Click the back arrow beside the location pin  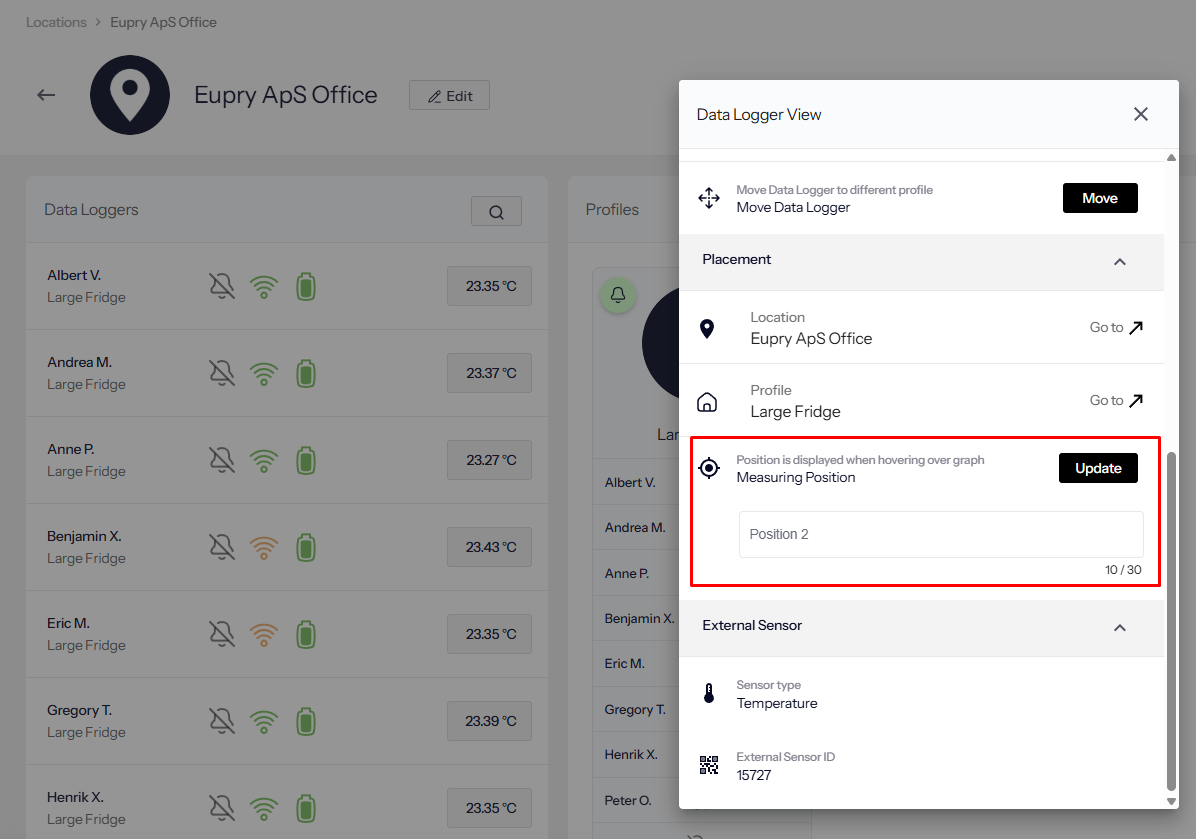[47, 95]
